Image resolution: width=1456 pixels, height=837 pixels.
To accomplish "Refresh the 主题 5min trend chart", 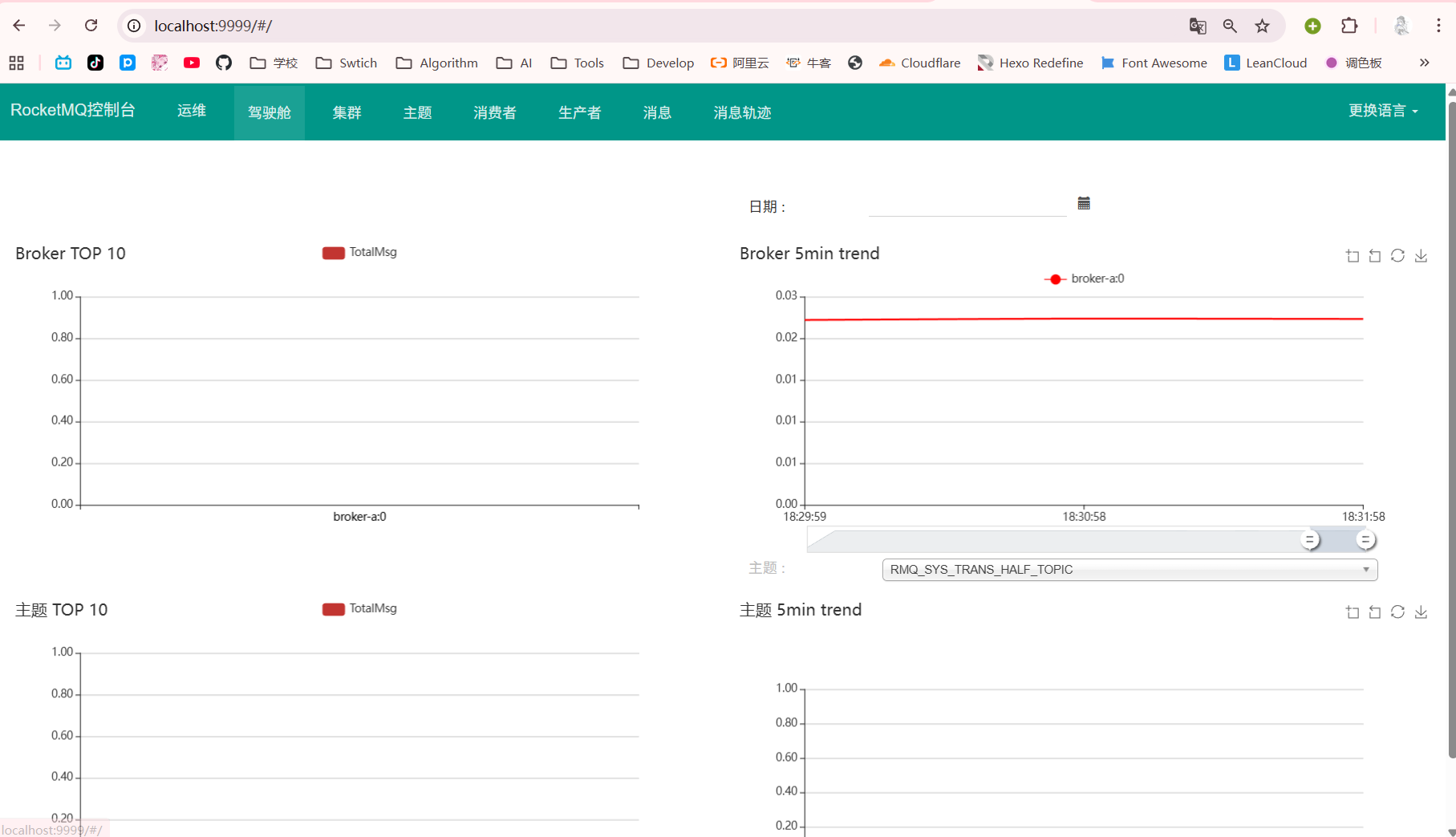I will (x=1398, y=611).
